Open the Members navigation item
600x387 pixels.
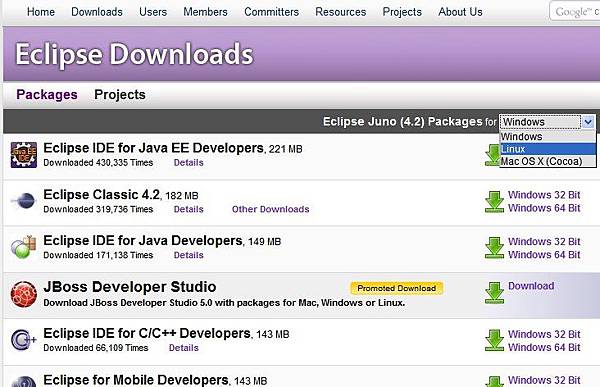click(x=205, y=12)
